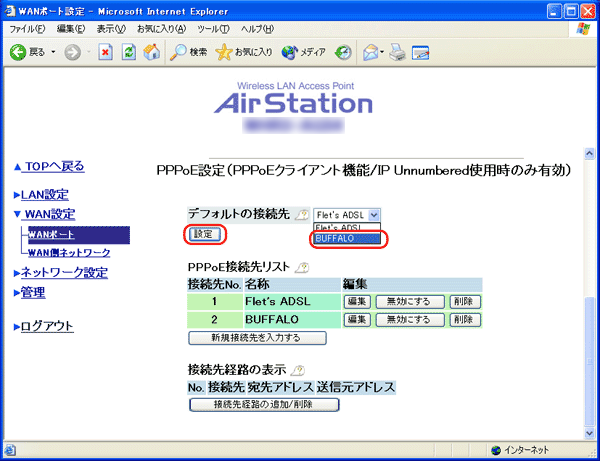The height and width of the screenshot is (461, 600).
Task: Open the History clock icon
Action: 343,52
